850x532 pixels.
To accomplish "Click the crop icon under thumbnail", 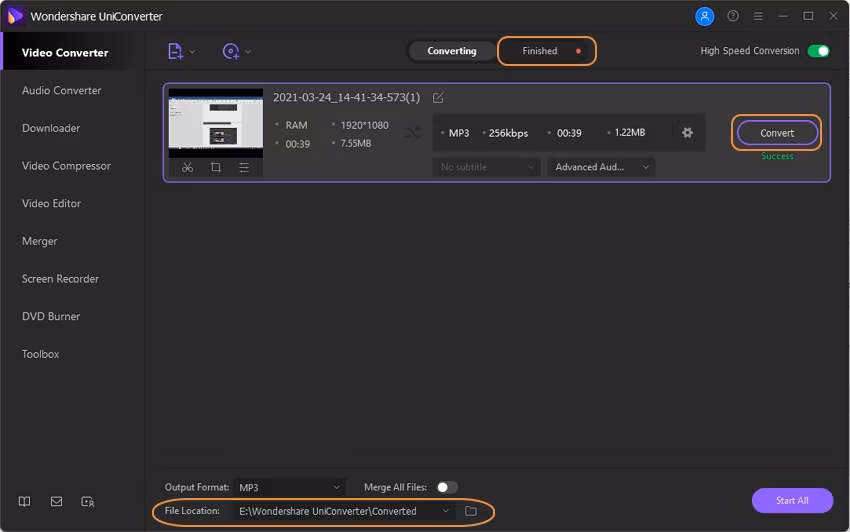I will 216,168.
